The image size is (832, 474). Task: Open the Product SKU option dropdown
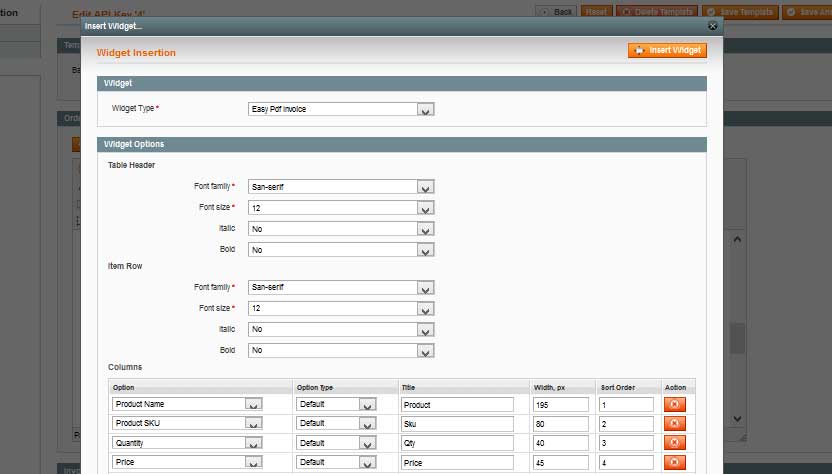(x=187, y=423)
